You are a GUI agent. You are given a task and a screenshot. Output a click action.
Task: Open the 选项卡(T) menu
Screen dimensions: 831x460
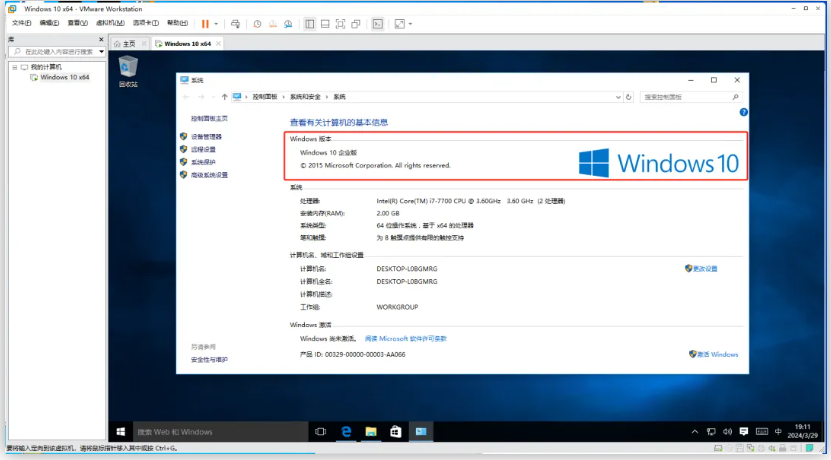(x=146, y=23)
